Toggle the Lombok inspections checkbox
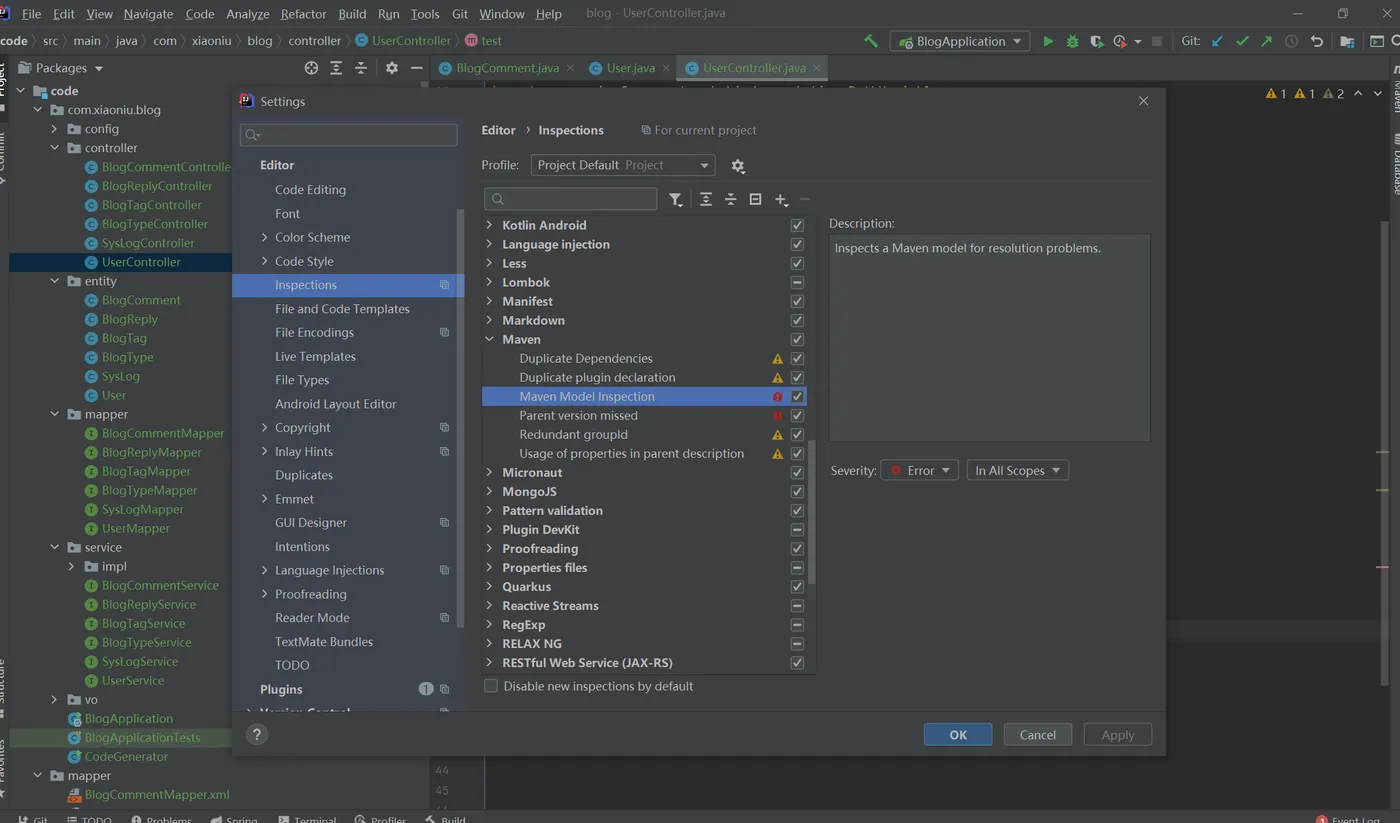 [x=797, y=282]
